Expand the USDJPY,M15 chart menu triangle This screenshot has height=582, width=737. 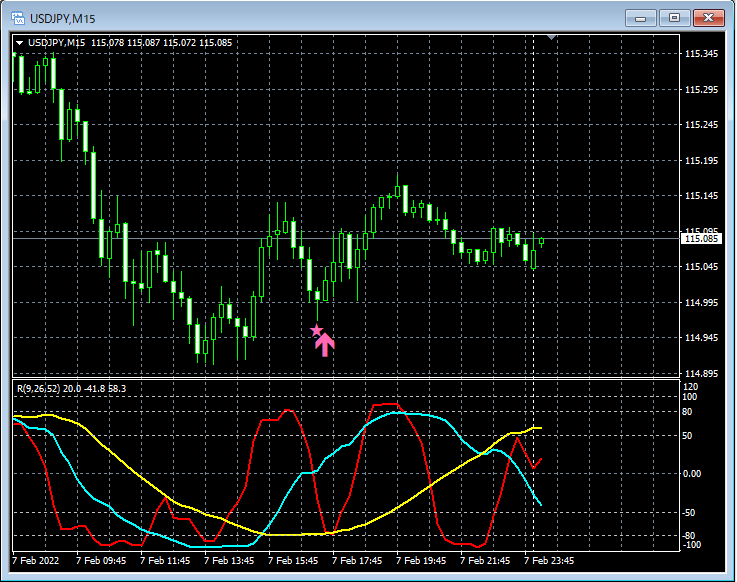pos(19,43)
